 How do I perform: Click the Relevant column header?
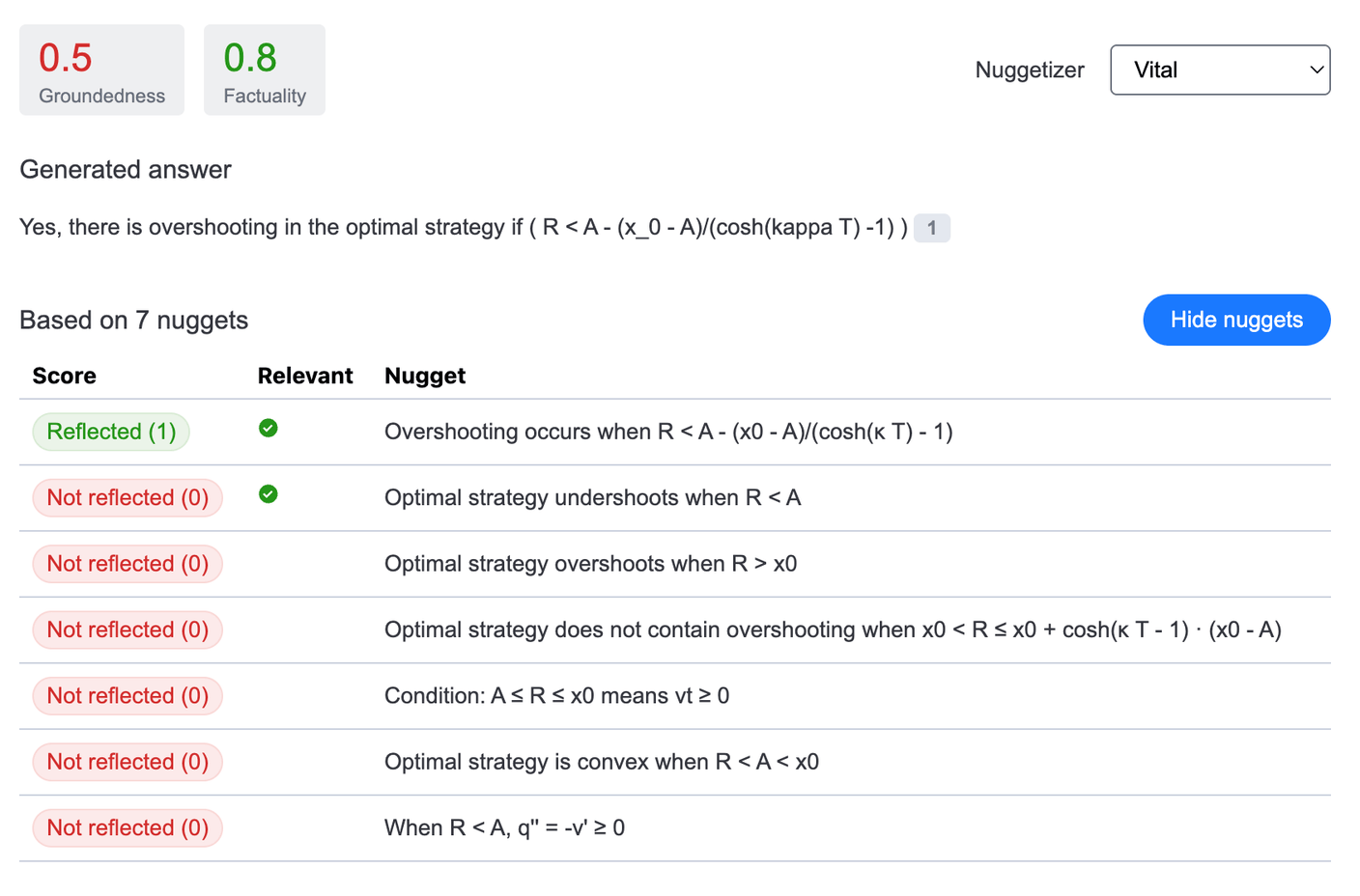point(304,376)
